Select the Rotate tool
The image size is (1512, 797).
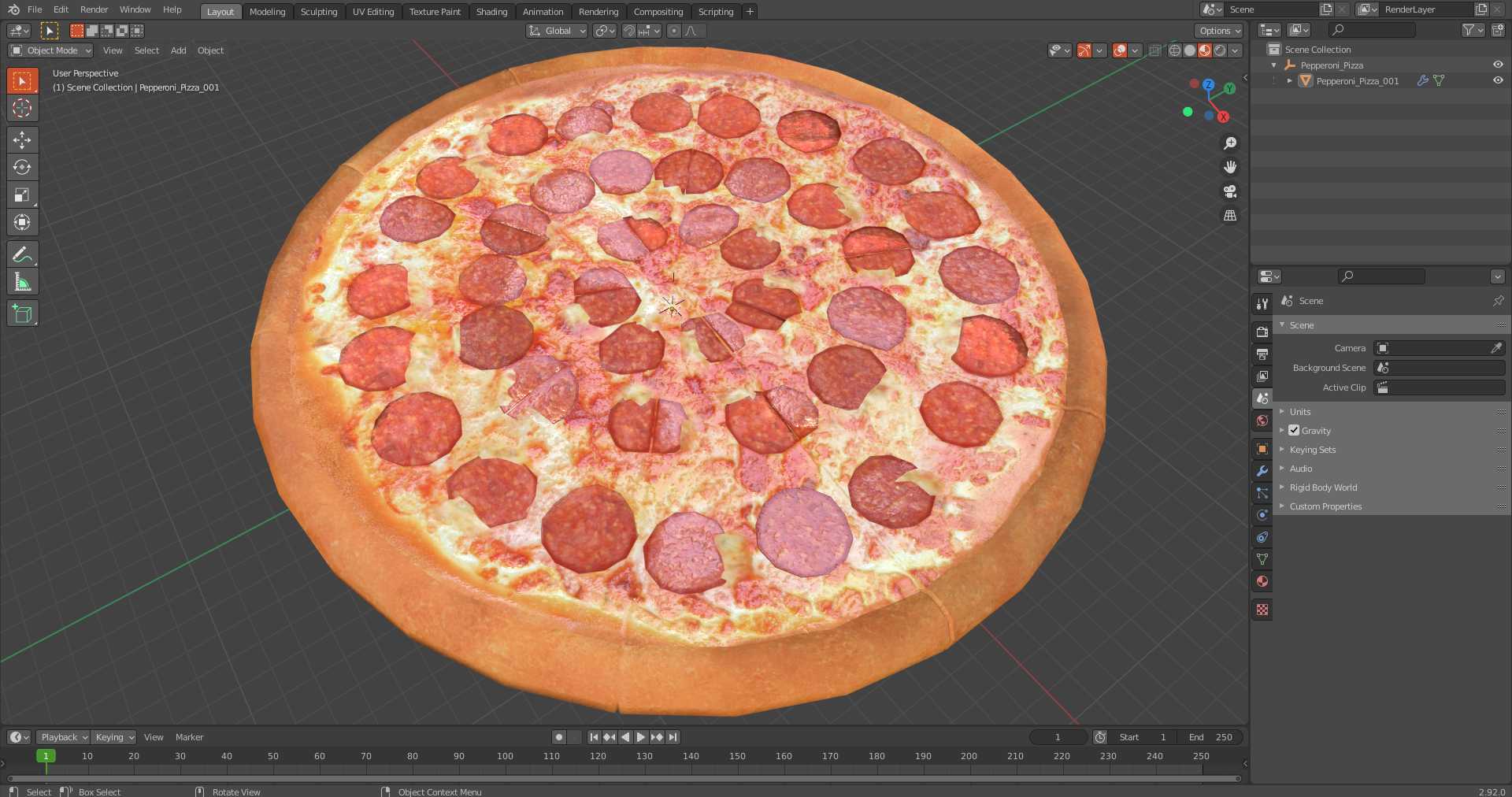point(22,167)
